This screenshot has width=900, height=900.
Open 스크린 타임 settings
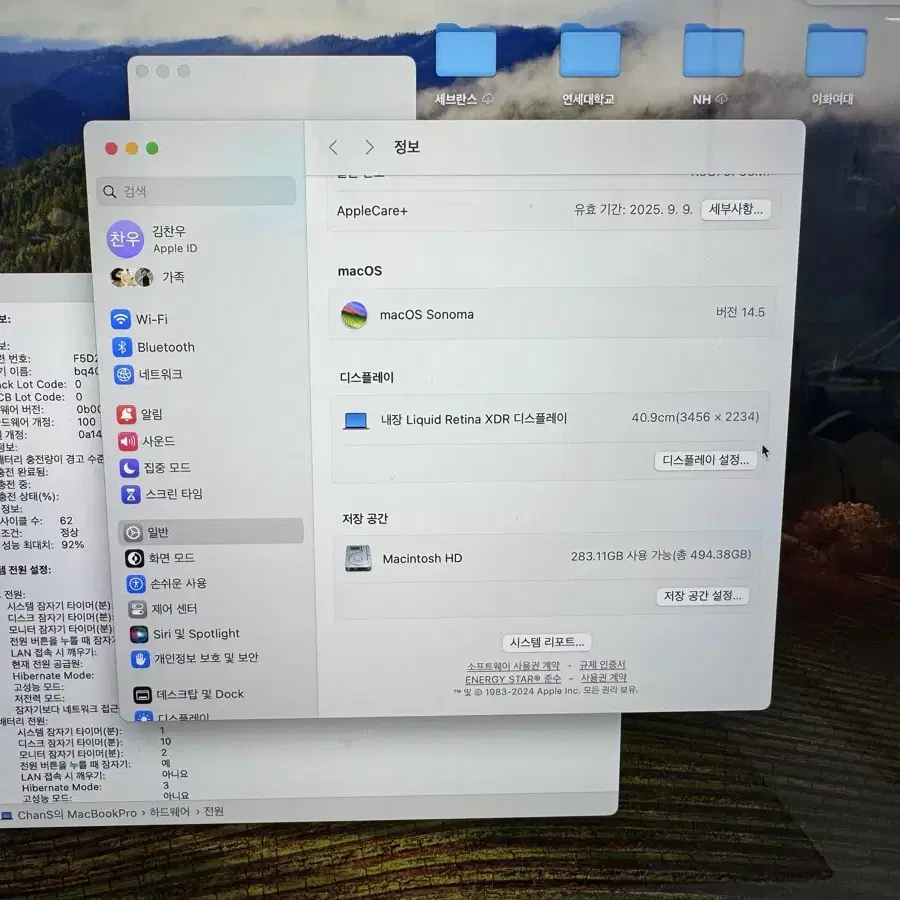coord(162,494)
